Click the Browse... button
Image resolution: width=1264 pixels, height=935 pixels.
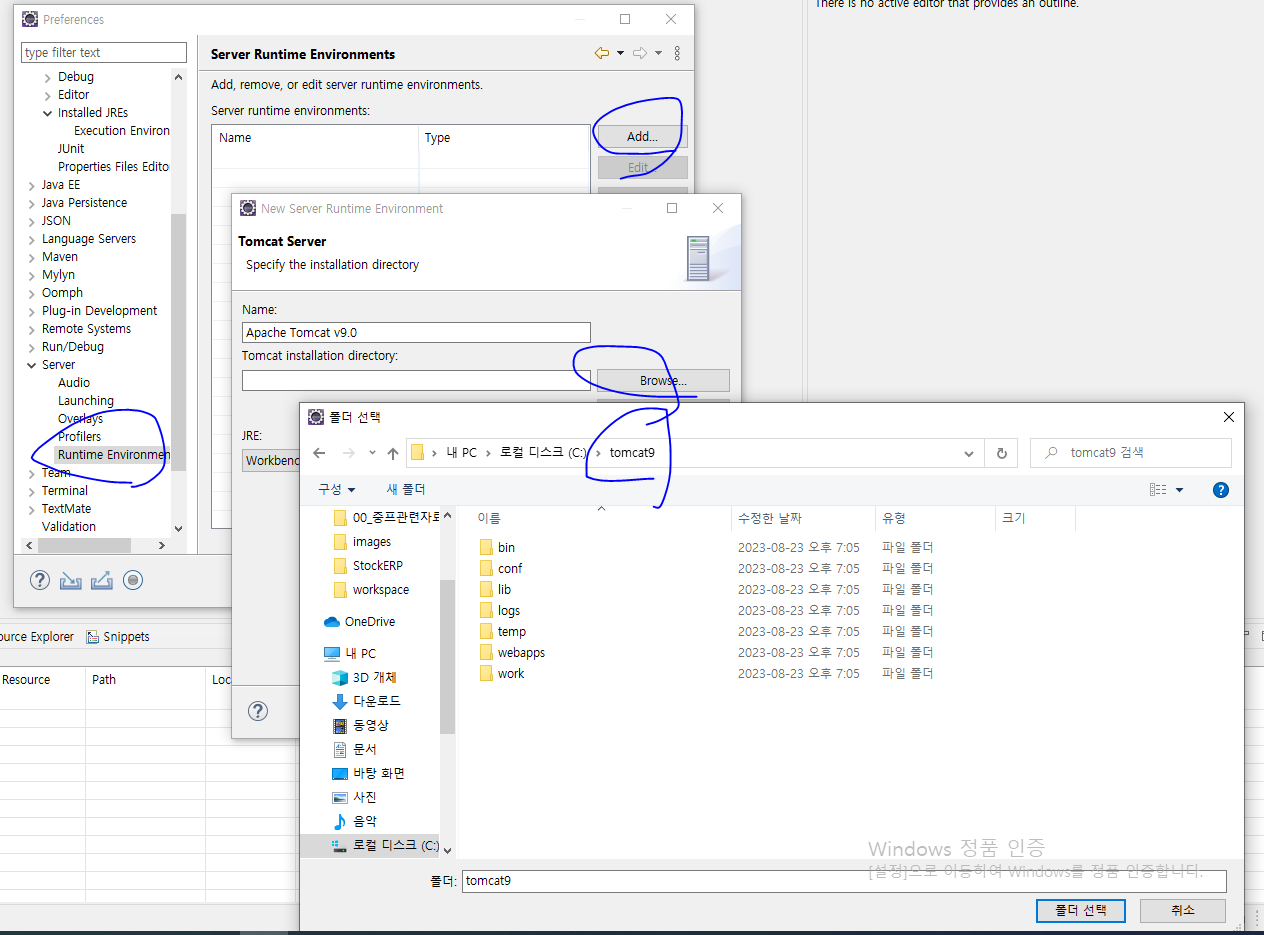tap(663, 380)
